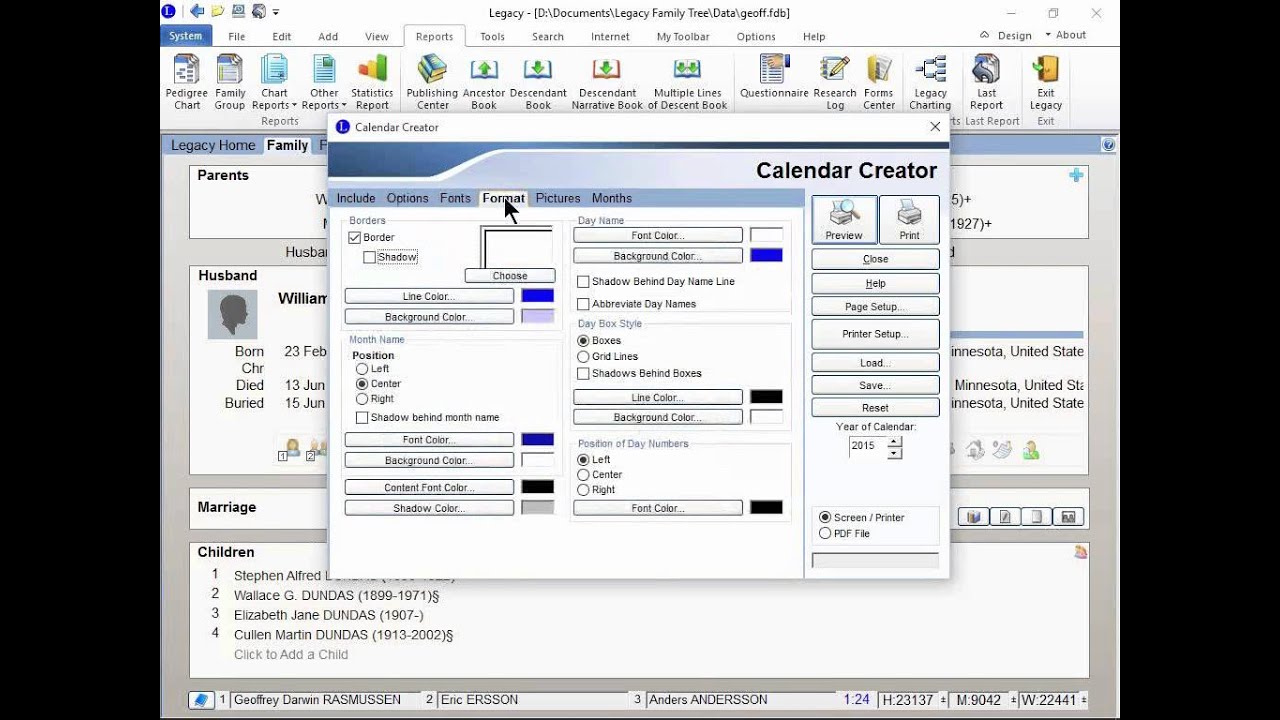Enable Shadow behind month name
Image resolution: width=1280 pixels, height=720 pixels.
click(362, 418)
